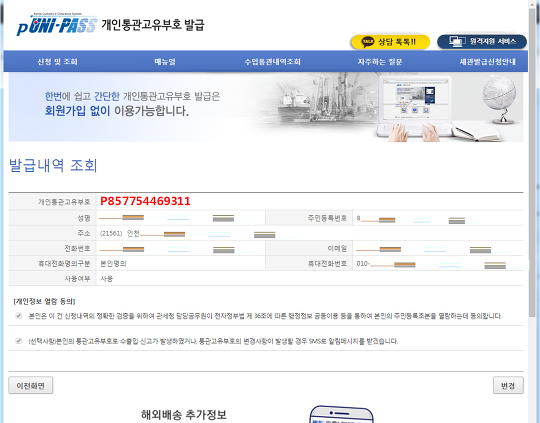Open the 세관발급신청안내 menu

pyautogui.click(x=487, y=62)
